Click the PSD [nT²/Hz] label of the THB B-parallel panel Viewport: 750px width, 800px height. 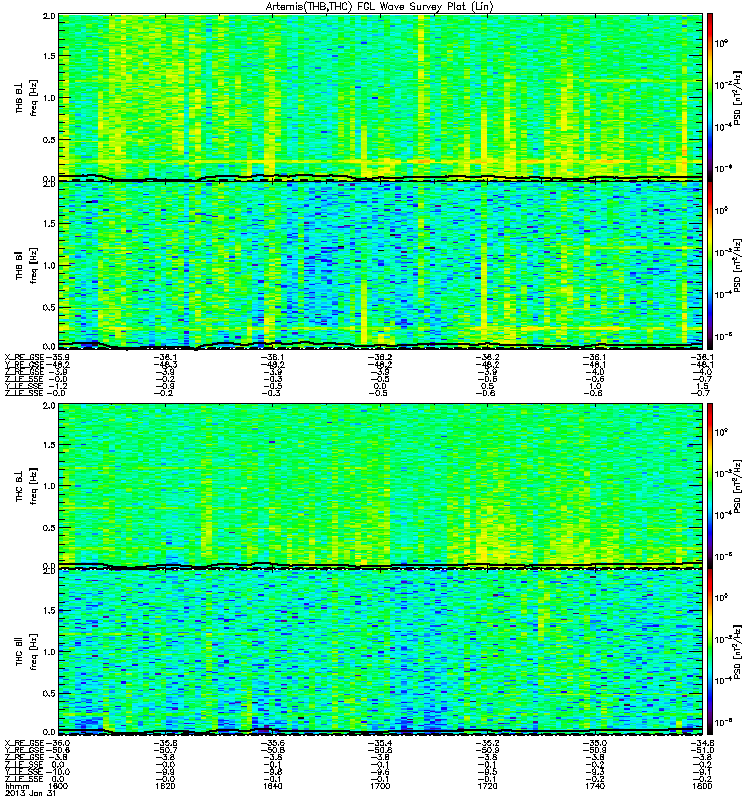tap(737, 265)
